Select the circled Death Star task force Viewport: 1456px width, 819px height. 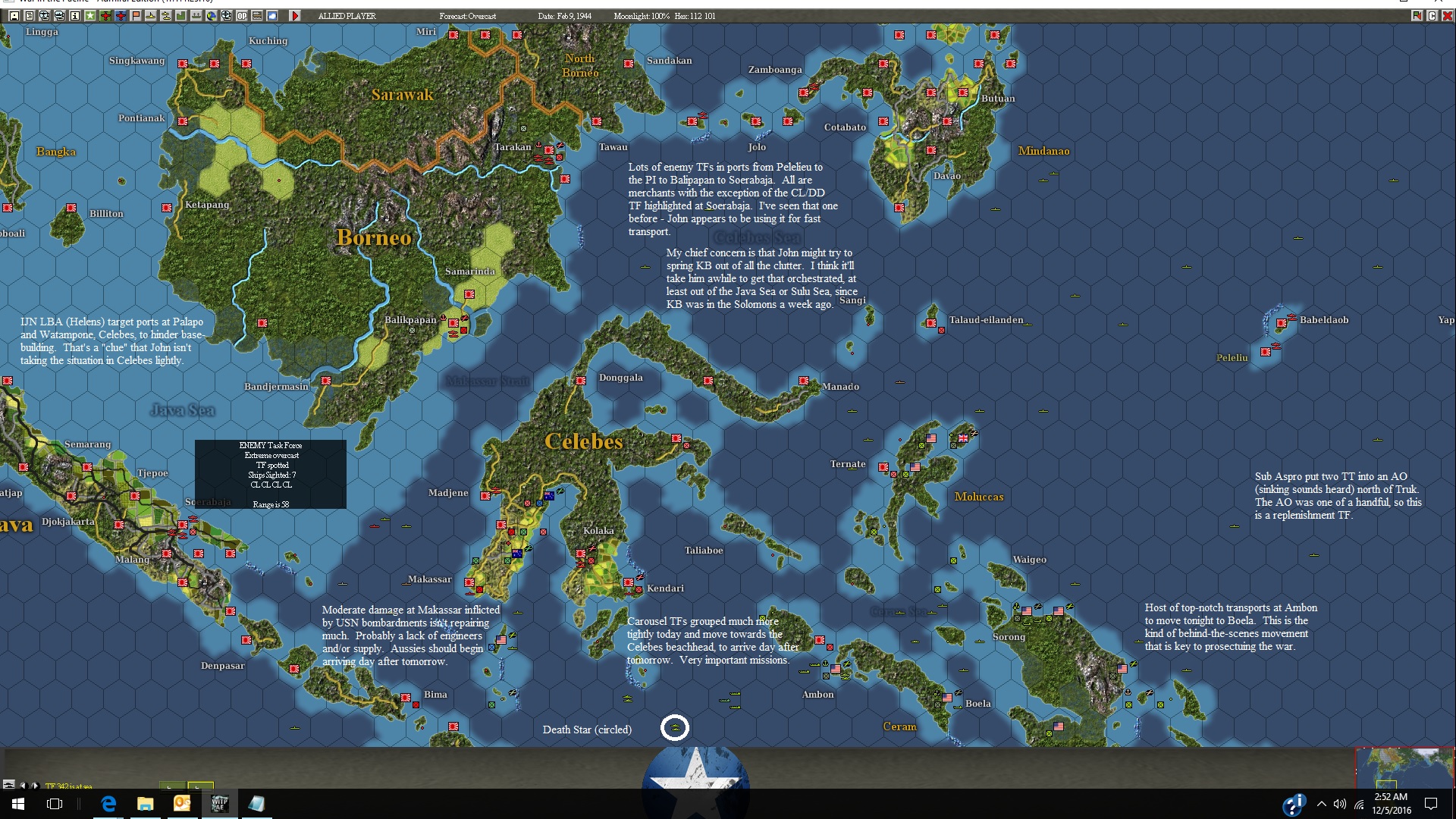coord(675,728)
